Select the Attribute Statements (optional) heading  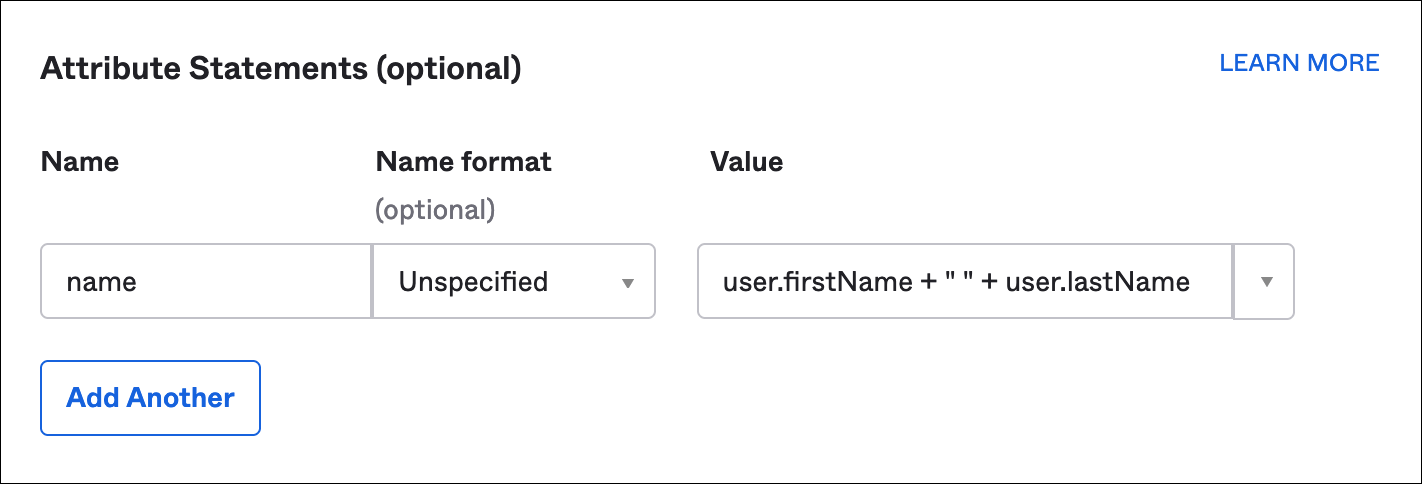(280, 69)
